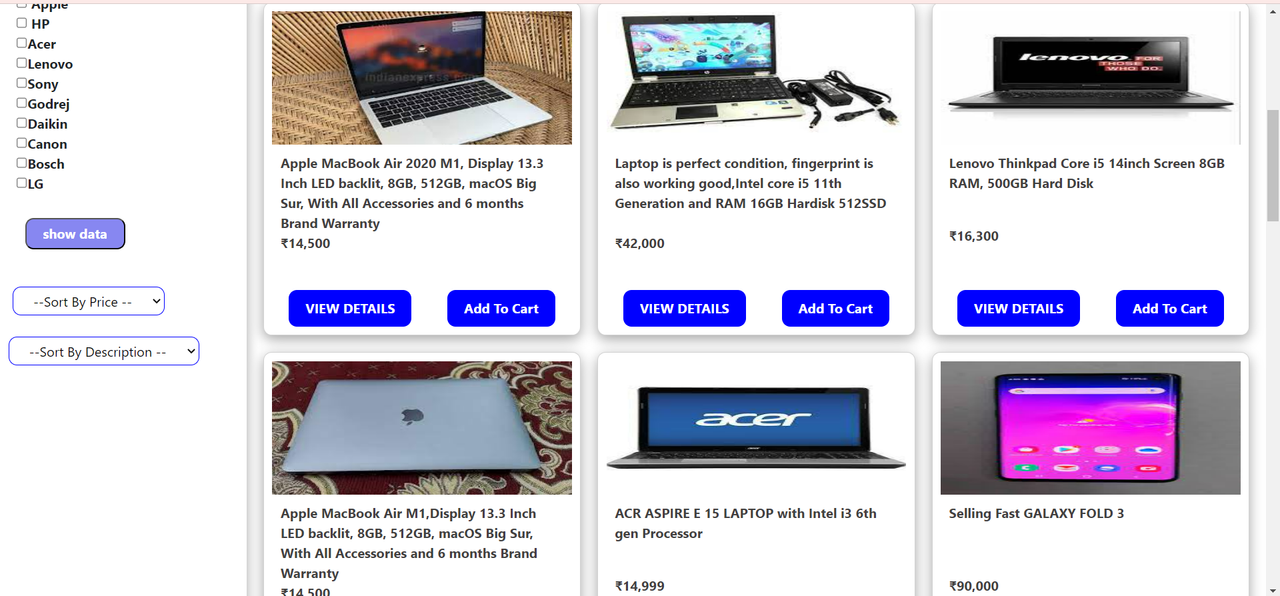Click the page vertical scrollbar thumb
Screen dimensions: 1280x596
pyautogui.click(x=1272, y=165)
